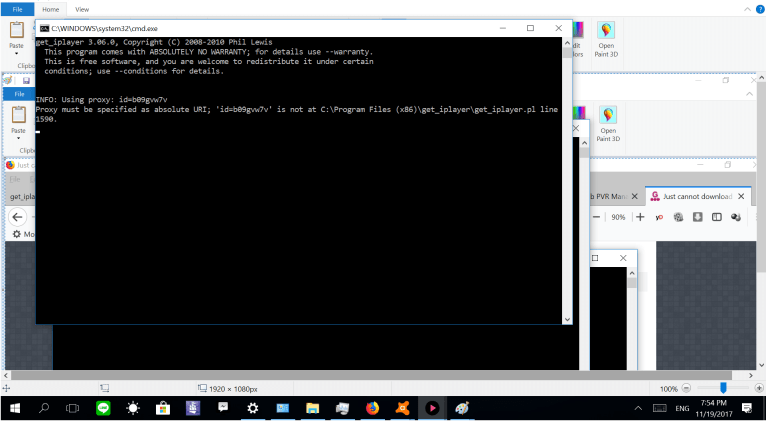This screenshot has height=431, width=766.
Task: Open Task View from the taskbar
Action: click(73, 408)
